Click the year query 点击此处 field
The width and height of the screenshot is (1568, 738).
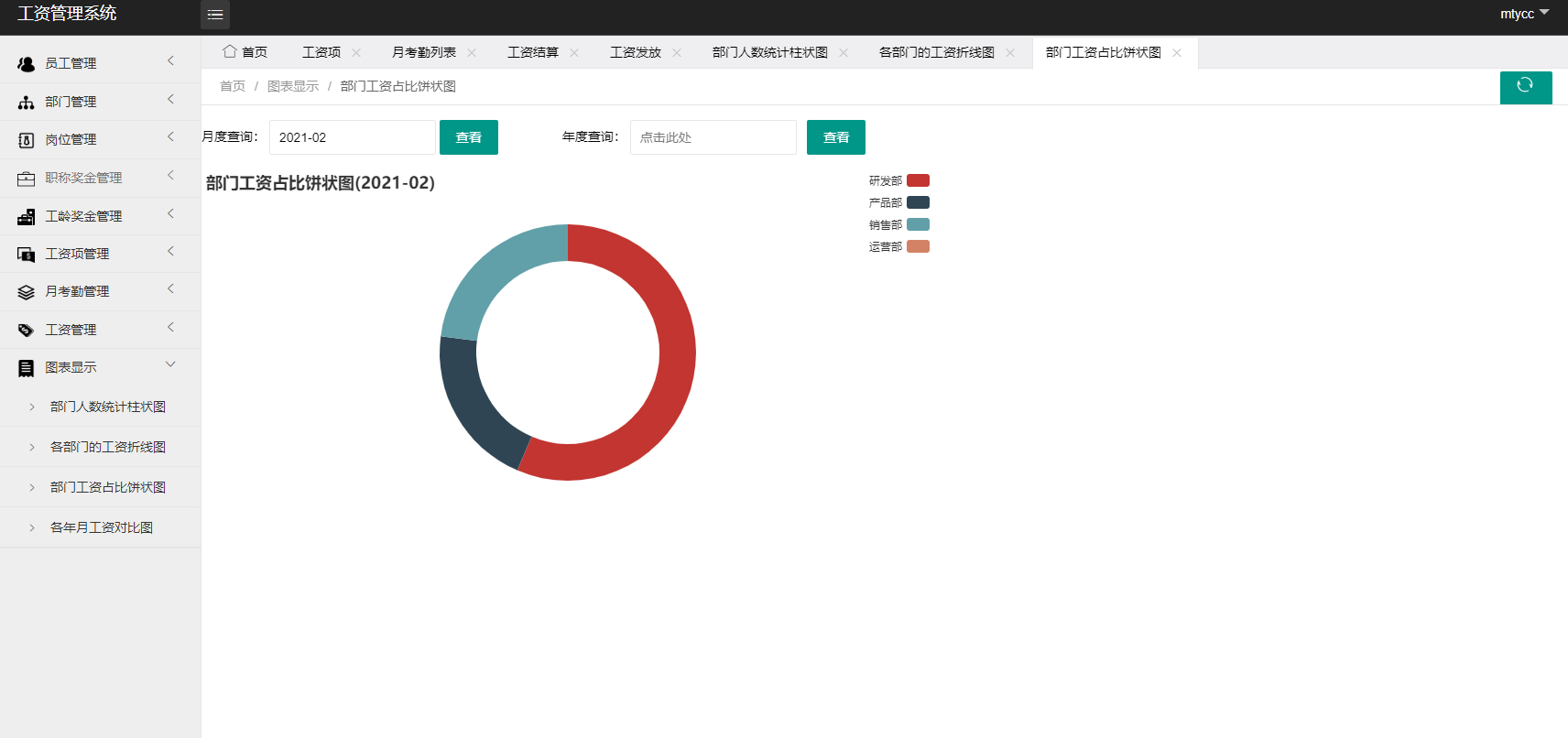tap(713, 137)
